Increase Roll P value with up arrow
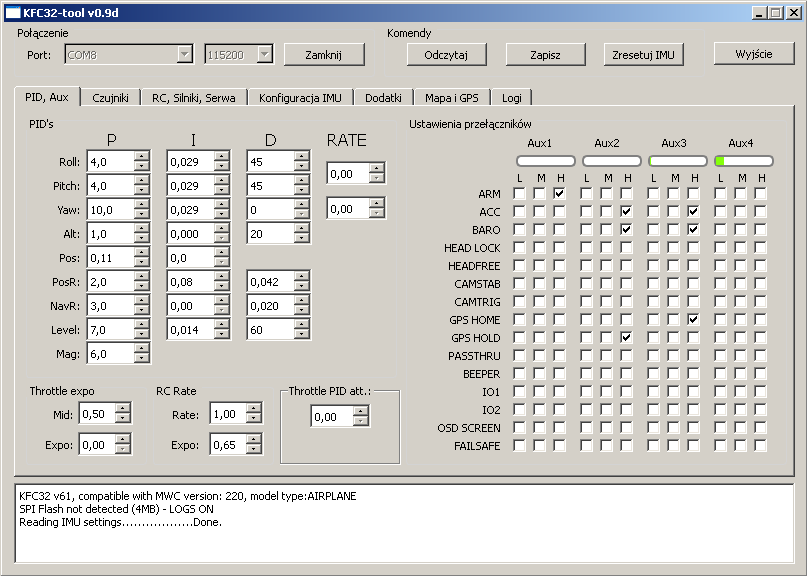This screenshot has height=576, width=807. coord(142,156)
